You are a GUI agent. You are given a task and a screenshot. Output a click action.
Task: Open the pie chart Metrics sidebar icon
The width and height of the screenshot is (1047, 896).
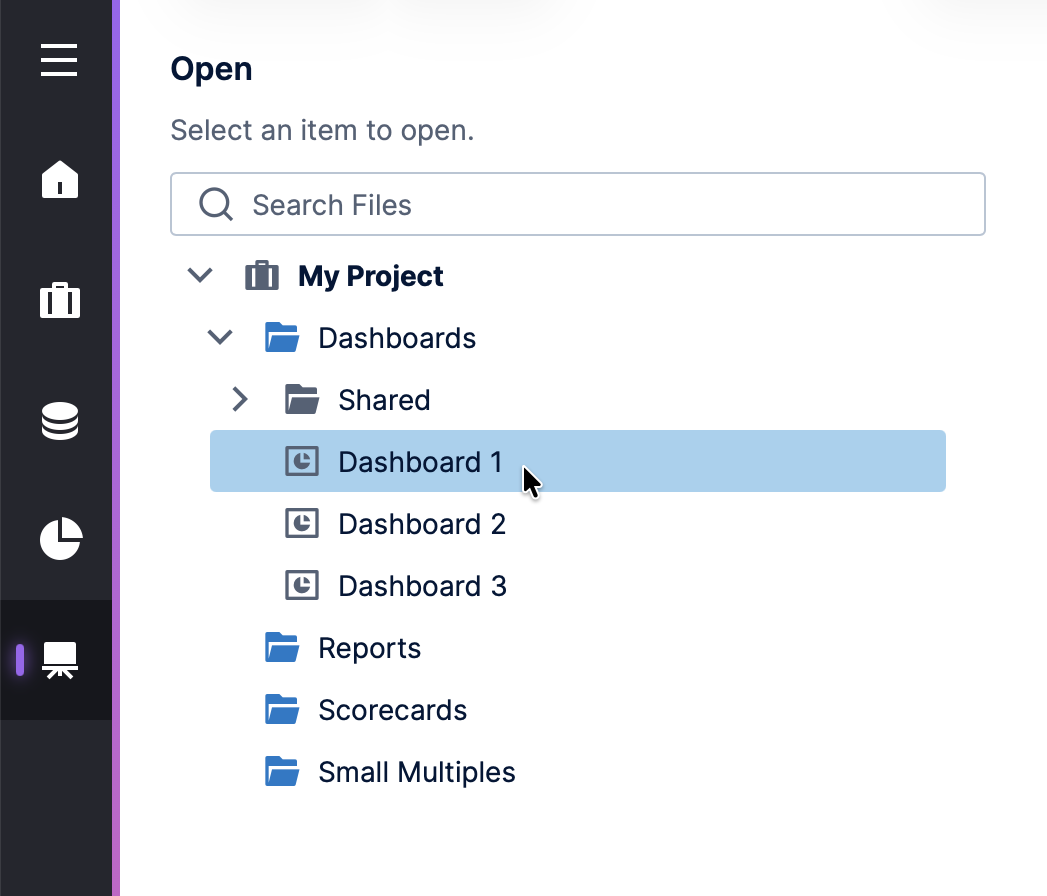click(x=60, y=540)
